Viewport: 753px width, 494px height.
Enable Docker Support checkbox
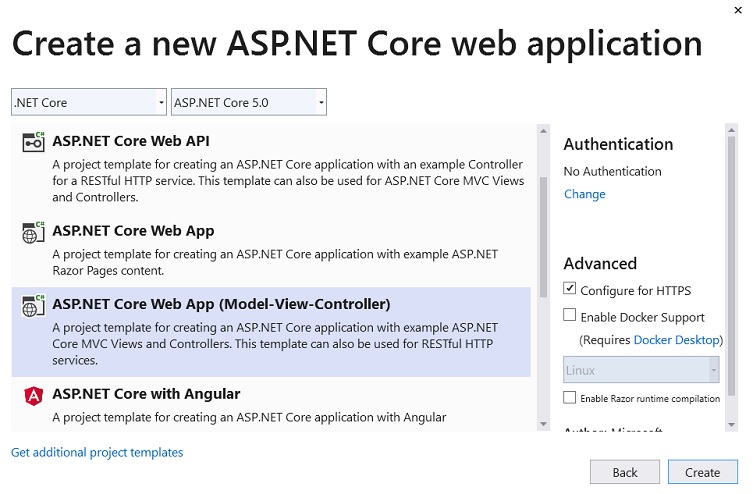(x=569, y=315)
